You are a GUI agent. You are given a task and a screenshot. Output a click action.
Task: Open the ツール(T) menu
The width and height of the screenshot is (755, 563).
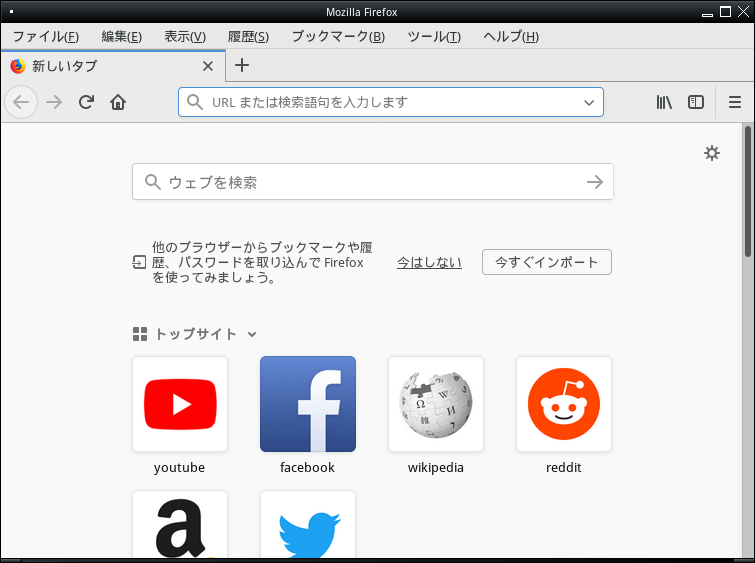pyautogui.click(x=434, y=37)
